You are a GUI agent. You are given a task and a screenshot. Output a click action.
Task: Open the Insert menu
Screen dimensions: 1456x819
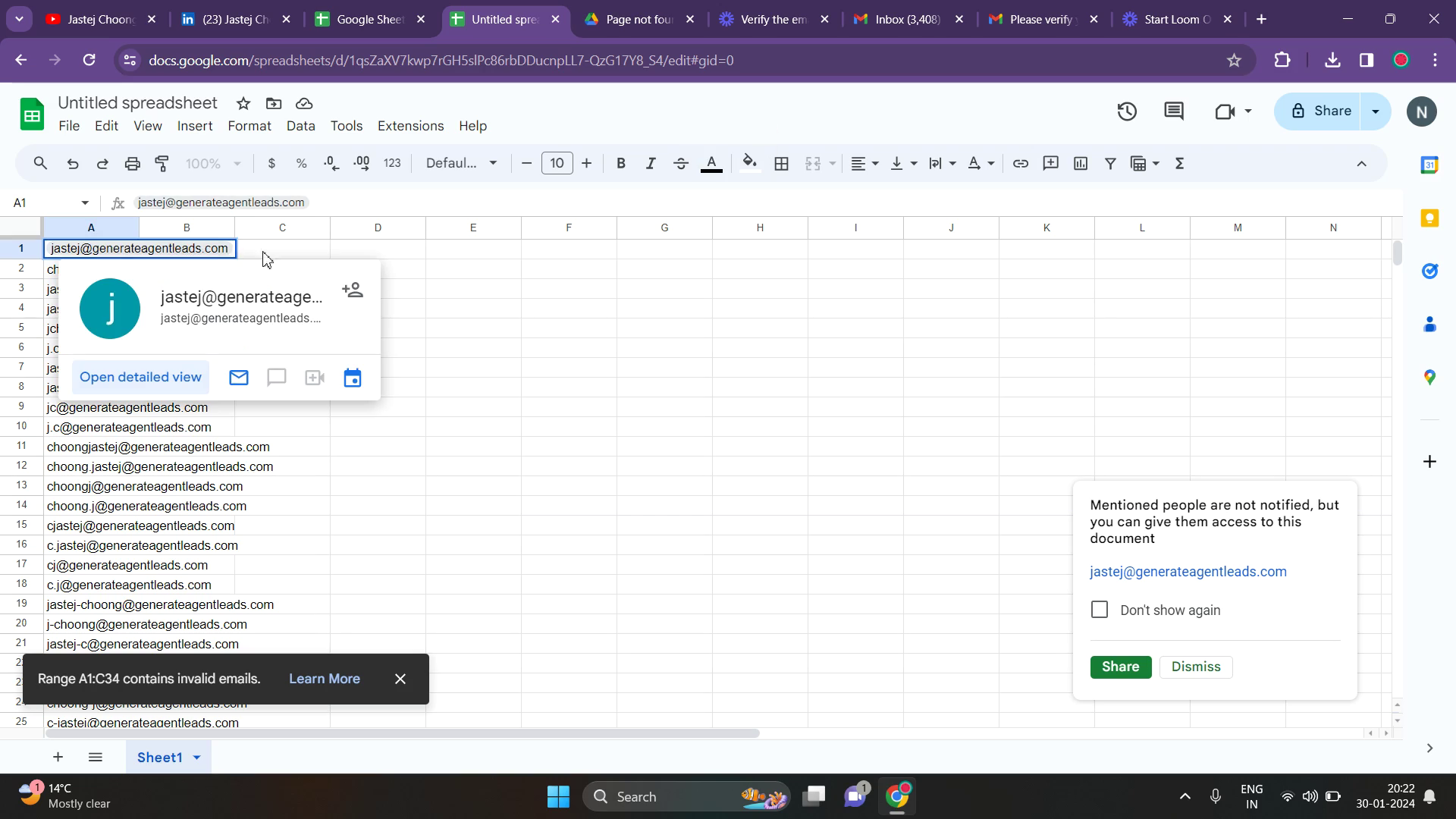(x=194, y=126)
